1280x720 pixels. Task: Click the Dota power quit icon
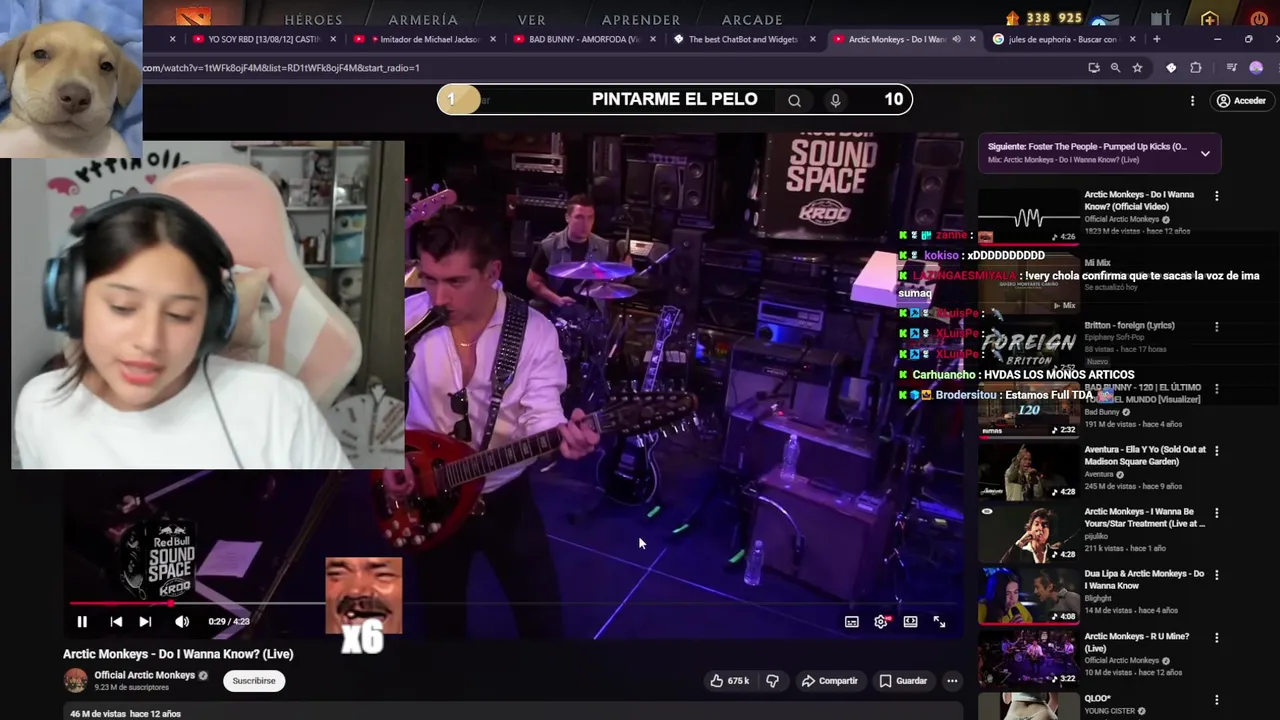coord(1258,19)
